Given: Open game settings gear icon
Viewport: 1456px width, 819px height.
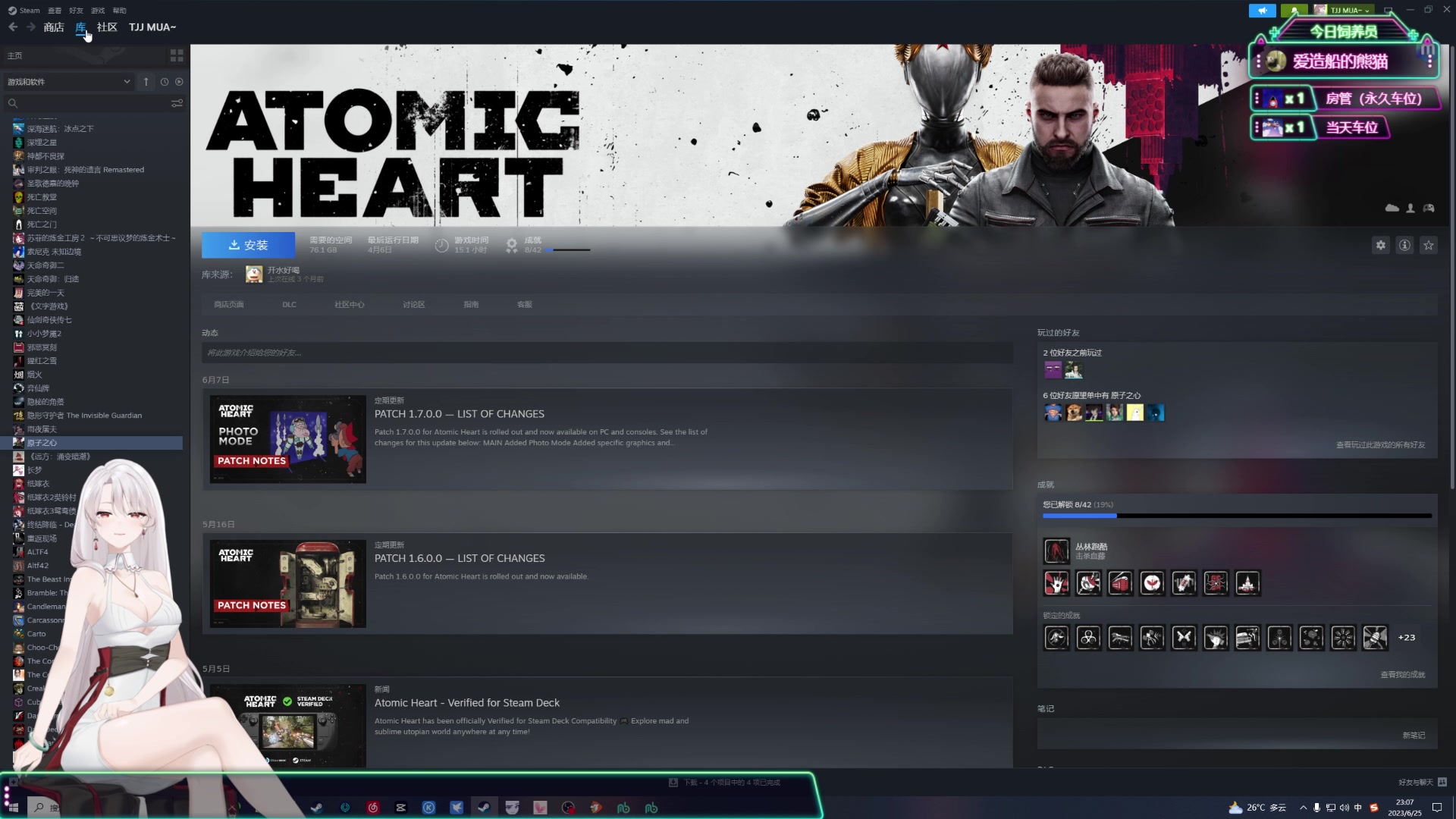Looking at the screenshot, I should [1381, 245].
